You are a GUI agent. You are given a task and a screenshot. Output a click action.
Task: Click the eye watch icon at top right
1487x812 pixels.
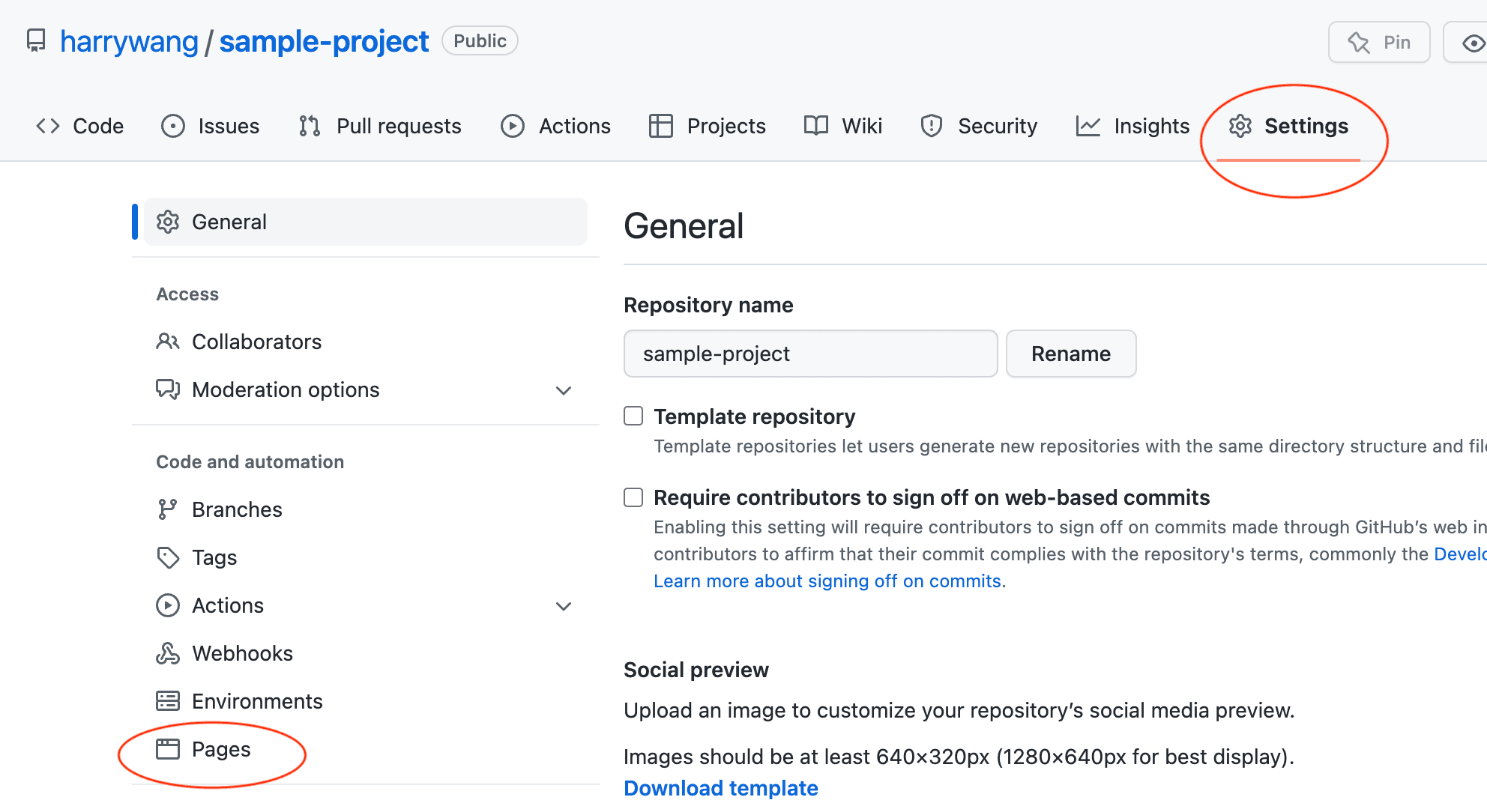(1474, 43)
